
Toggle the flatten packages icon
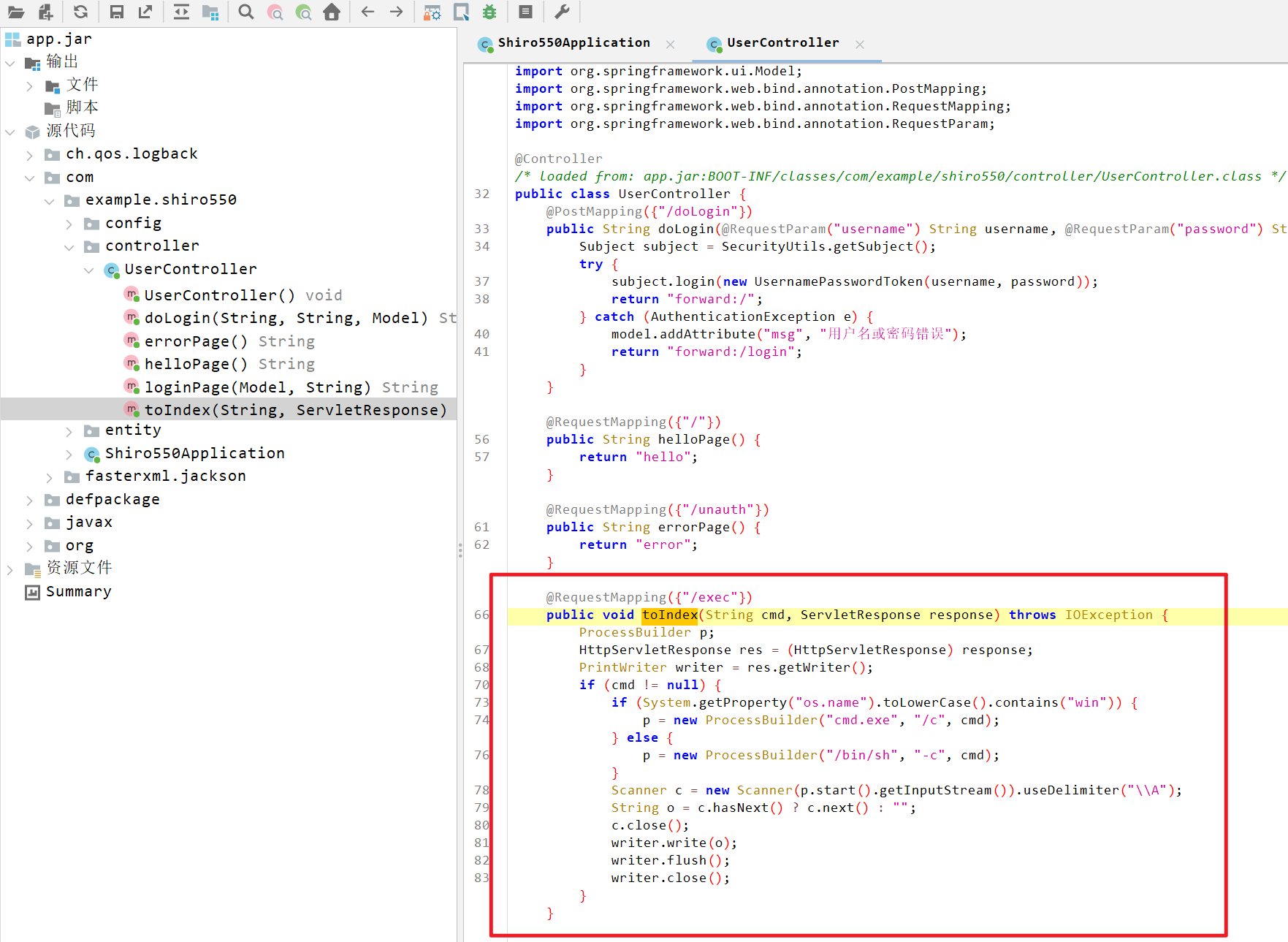coord(210,12)
